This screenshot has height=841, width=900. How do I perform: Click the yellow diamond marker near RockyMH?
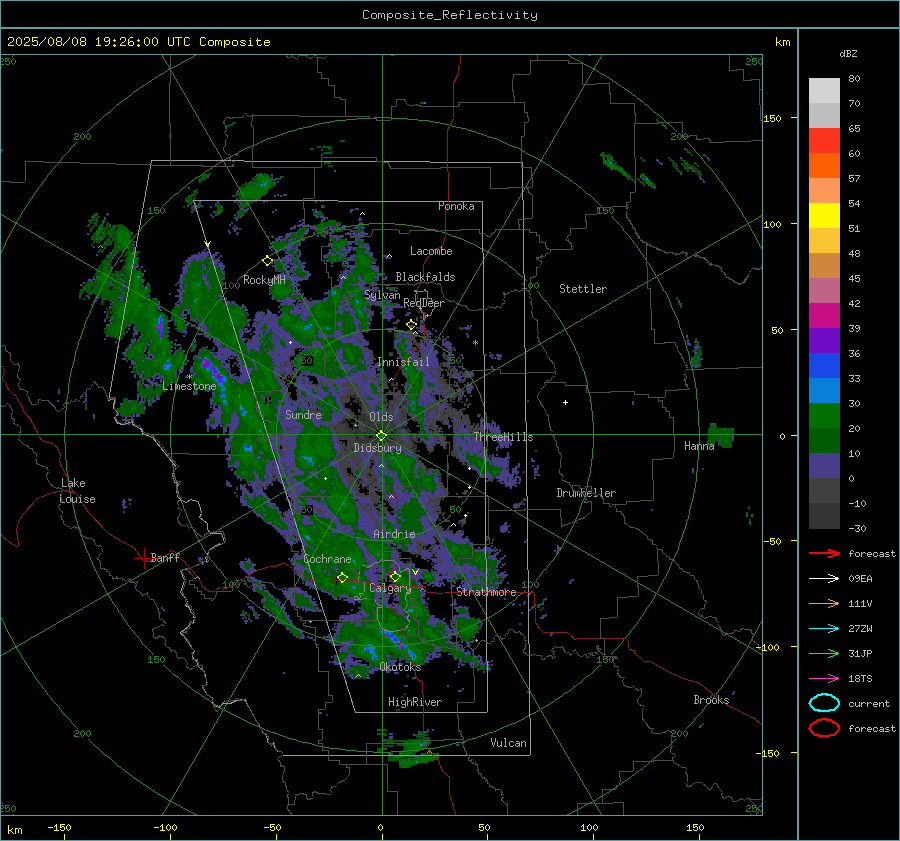(x=267, y=261)
